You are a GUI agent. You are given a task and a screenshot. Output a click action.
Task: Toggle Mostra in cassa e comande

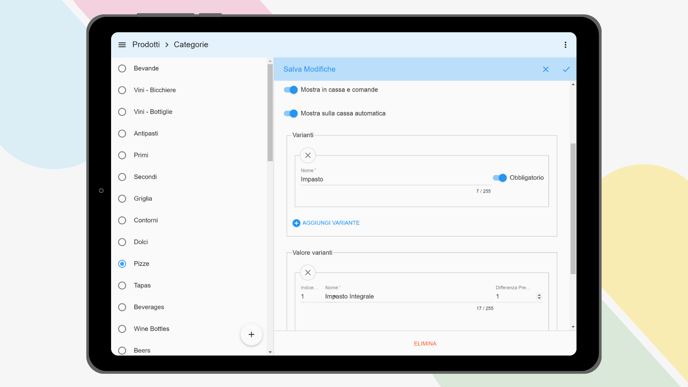(x=290, y=90)
